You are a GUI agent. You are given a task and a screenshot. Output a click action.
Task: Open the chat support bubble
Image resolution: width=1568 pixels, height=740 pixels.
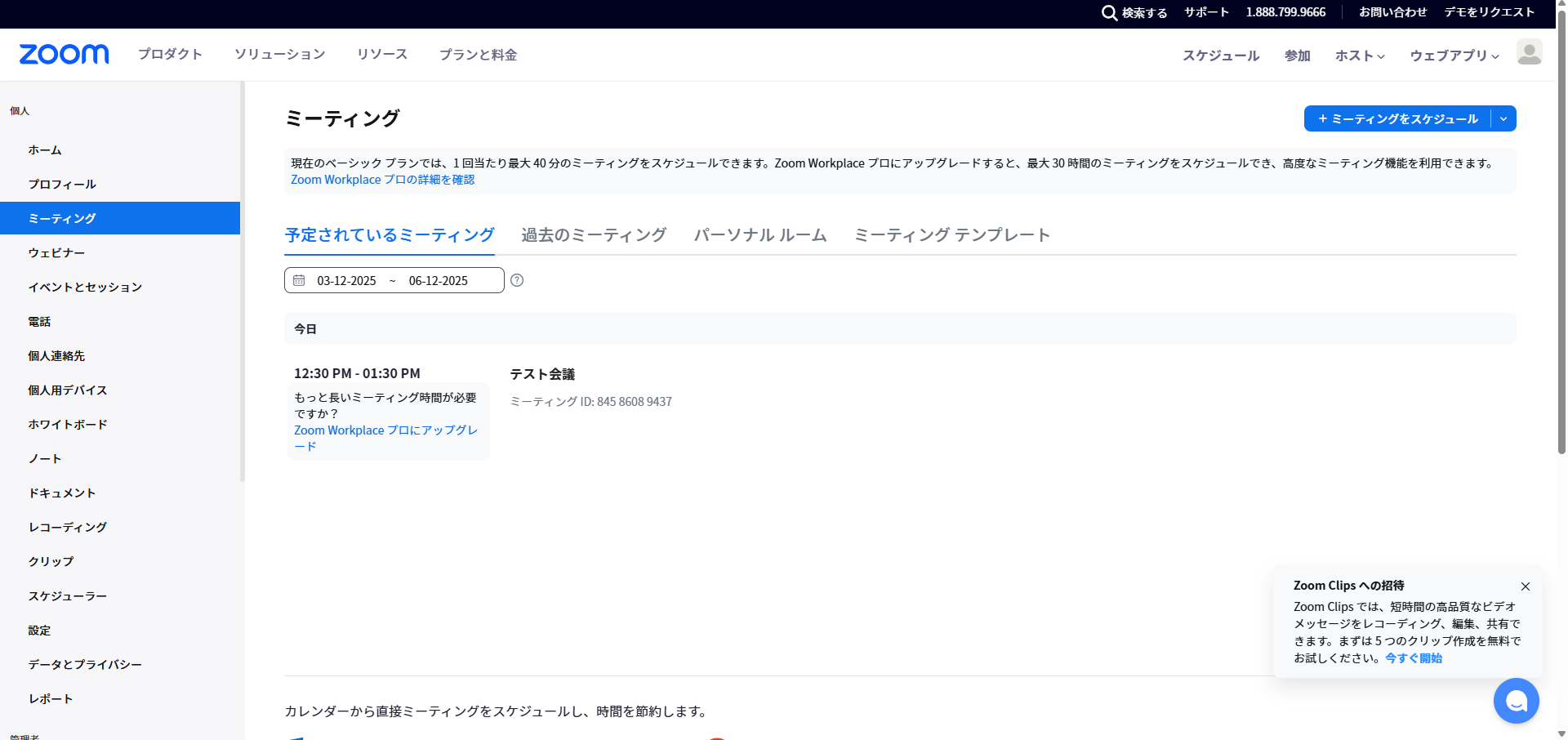pos(1516,701)
